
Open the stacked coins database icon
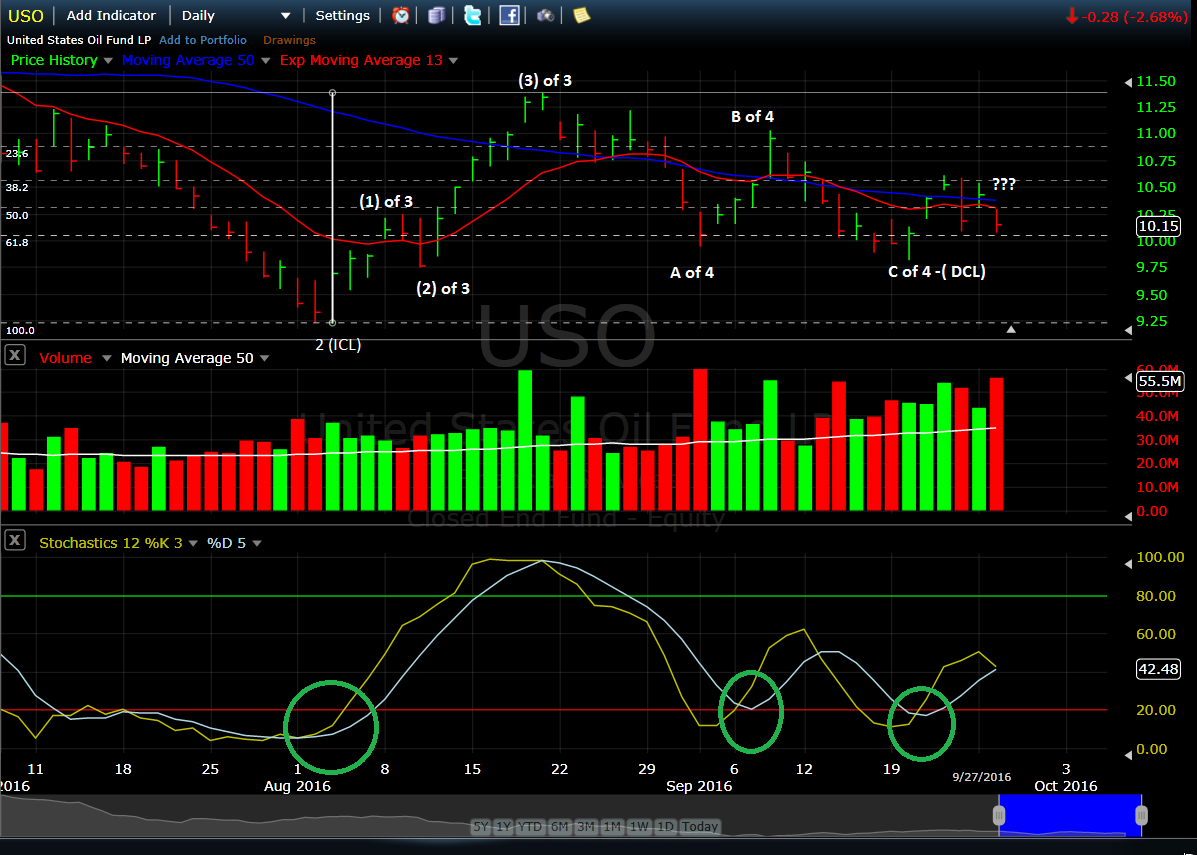point(436,15)
